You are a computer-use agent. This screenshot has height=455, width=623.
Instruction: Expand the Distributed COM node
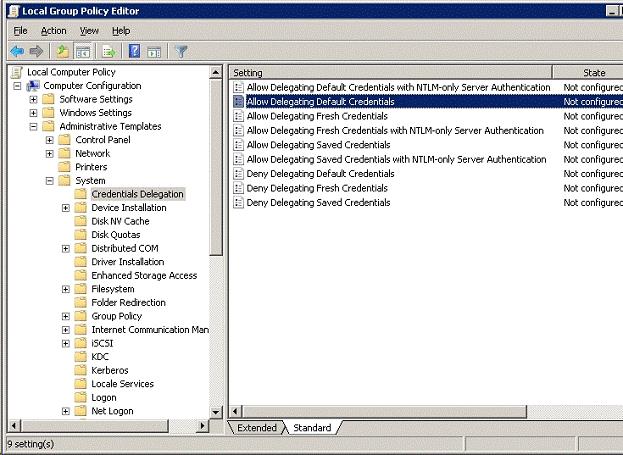(66, 249)
